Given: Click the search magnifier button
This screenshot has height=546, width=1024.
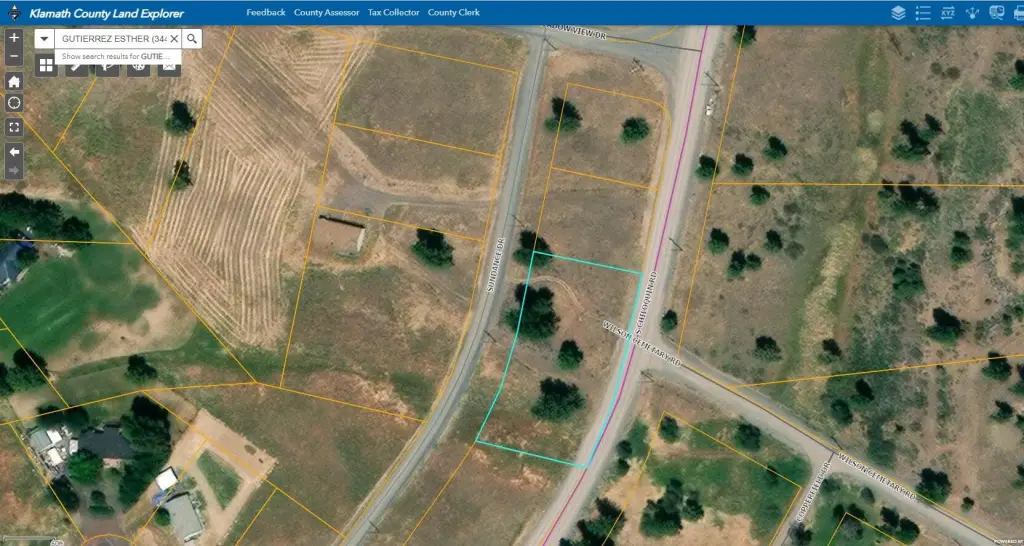Looking at the screenshot, I should [192, 38].
